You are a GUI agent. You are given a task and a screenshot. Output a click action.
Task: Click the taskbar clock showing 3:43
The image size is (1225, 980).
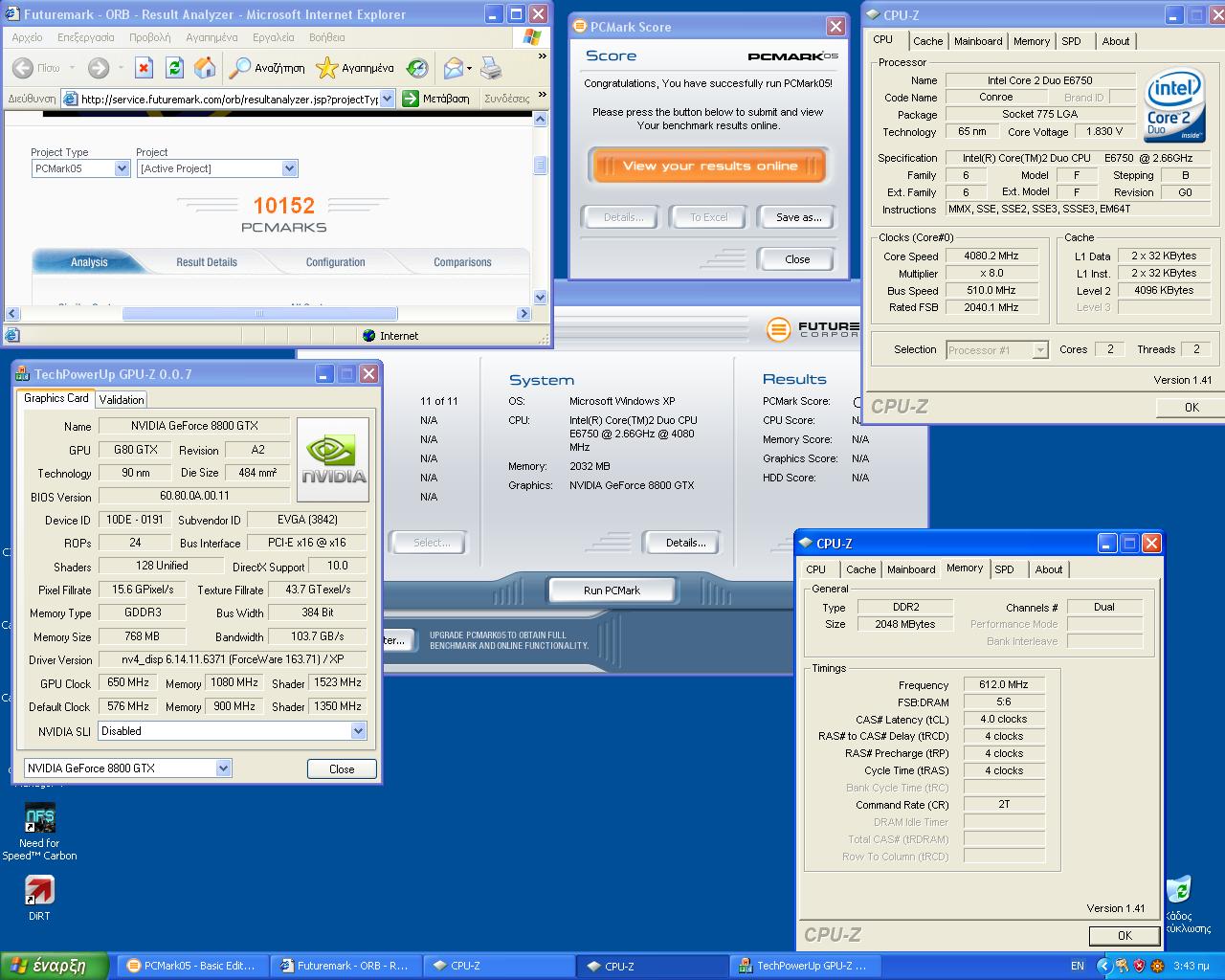(x=1190, y=966)
